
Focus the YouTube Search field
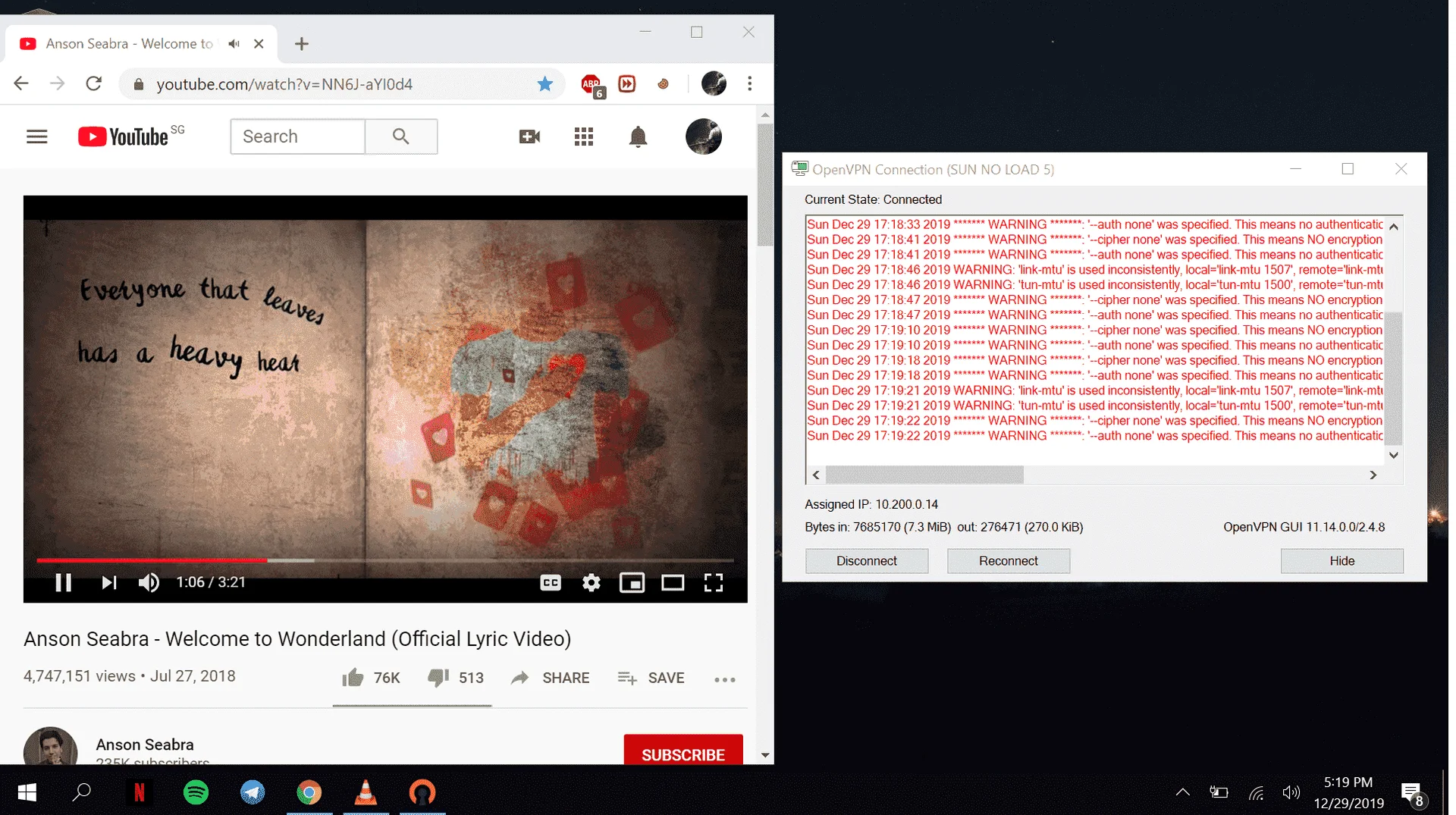(298, 136)
